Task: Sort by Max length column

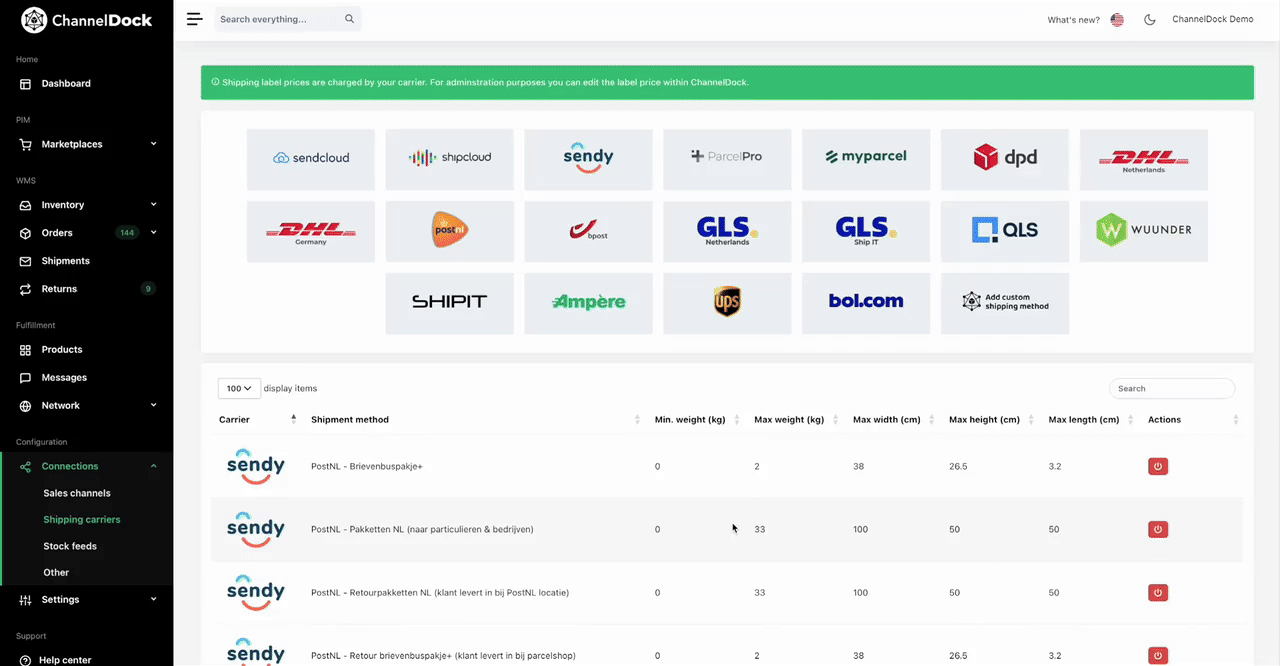Action: 1092,419
